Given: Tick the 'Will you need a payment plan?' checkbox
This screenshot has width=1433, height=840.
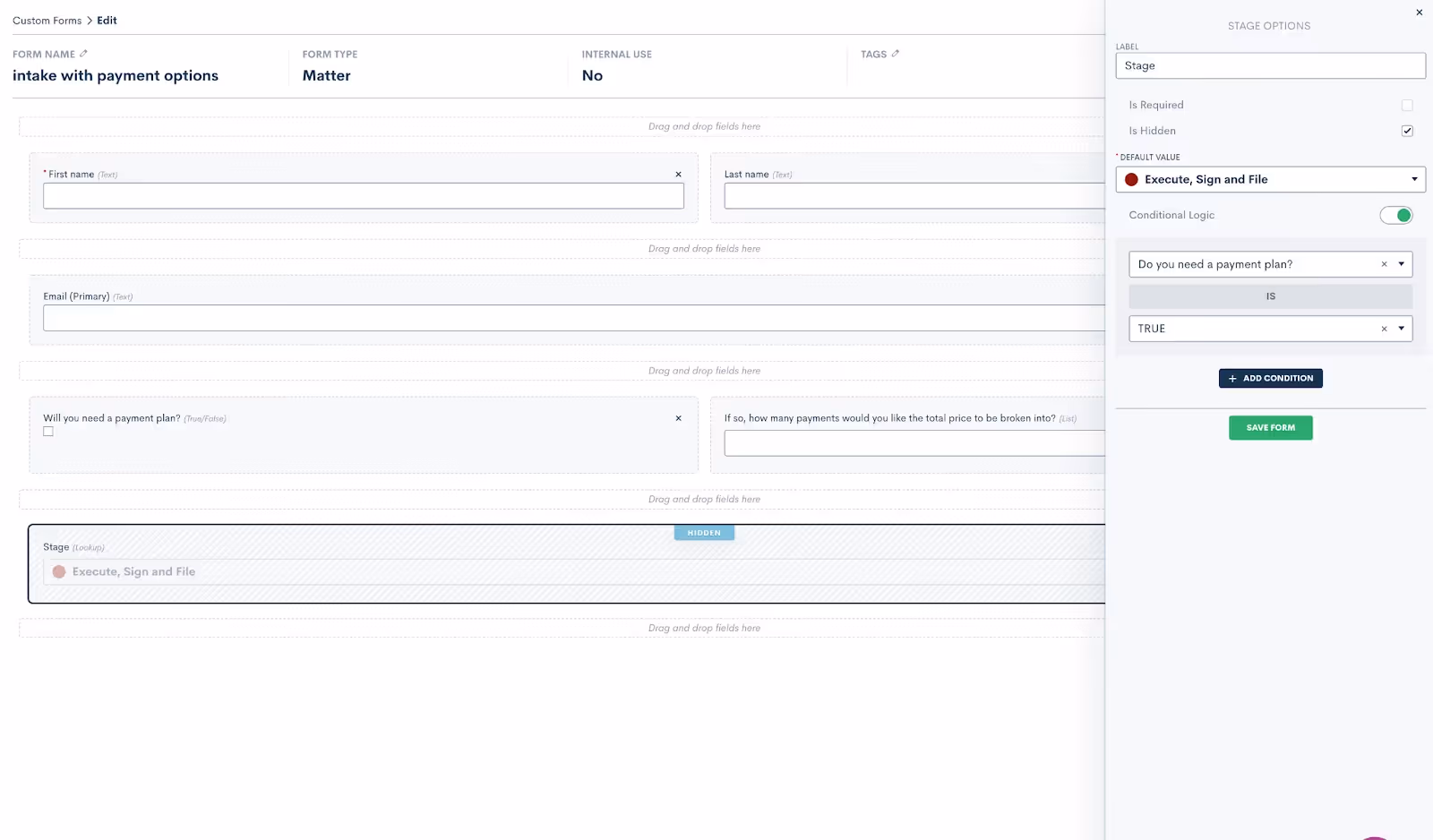Looking at the screenshot, I should 48,432.
